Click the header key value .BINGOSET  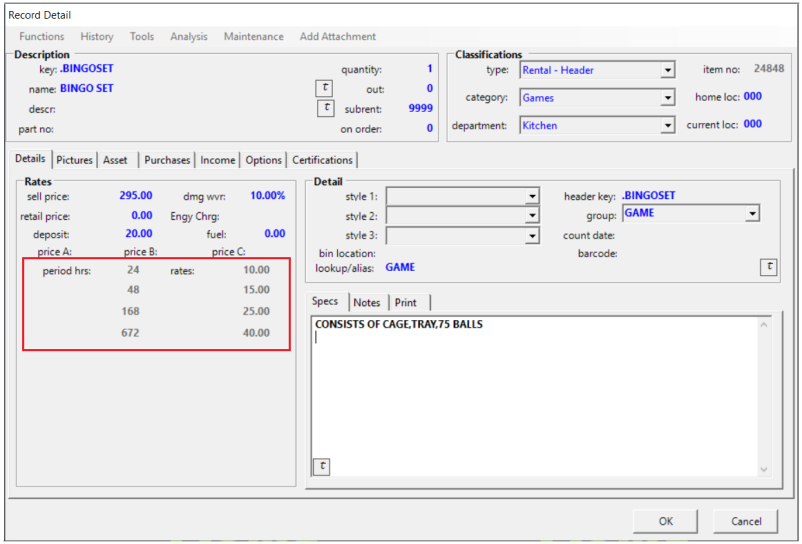point(649,196)
